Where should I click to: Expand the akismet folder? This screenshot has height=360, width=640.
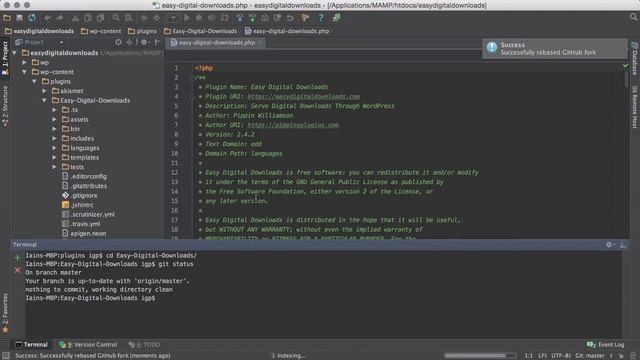[44, 91]
